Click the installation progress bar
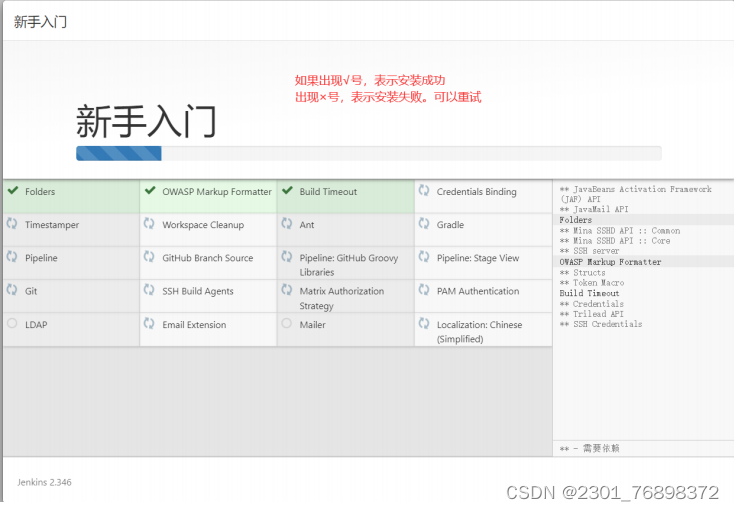 tap(369, 153)
